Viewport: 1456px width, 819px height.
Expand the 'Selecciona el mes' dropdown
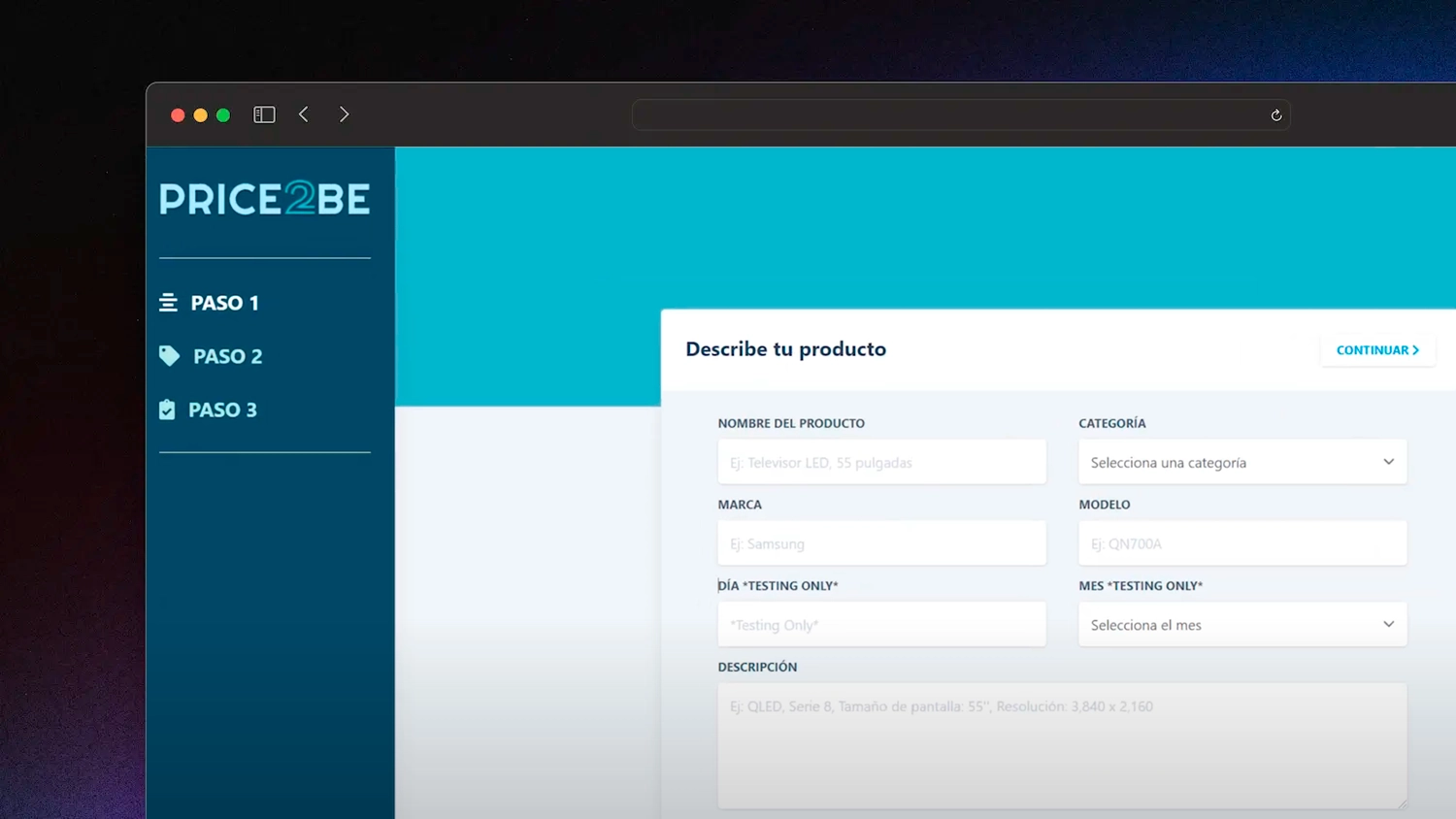coord(1241,625)
